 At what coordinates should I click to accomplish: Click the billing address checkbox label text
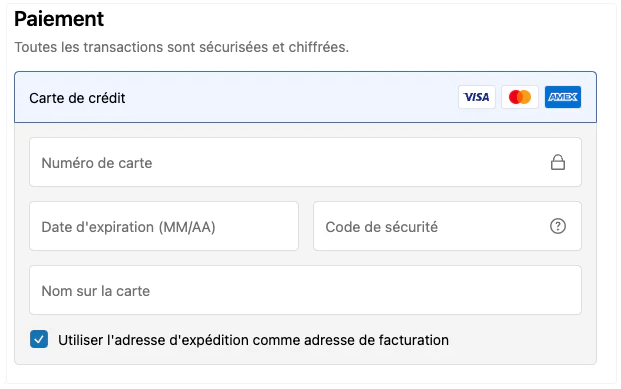253,340
